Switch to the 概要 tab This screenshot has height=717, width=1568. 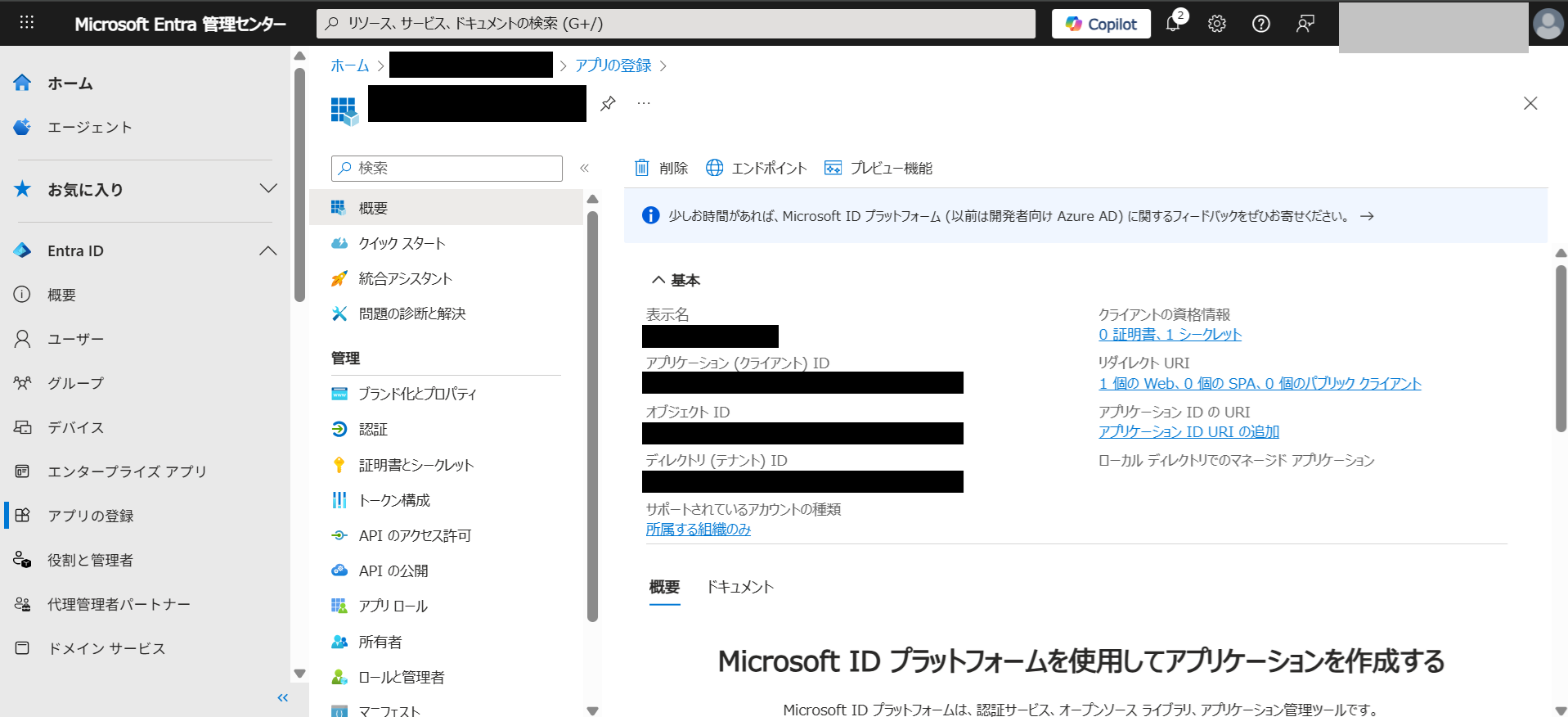point(664,587)
